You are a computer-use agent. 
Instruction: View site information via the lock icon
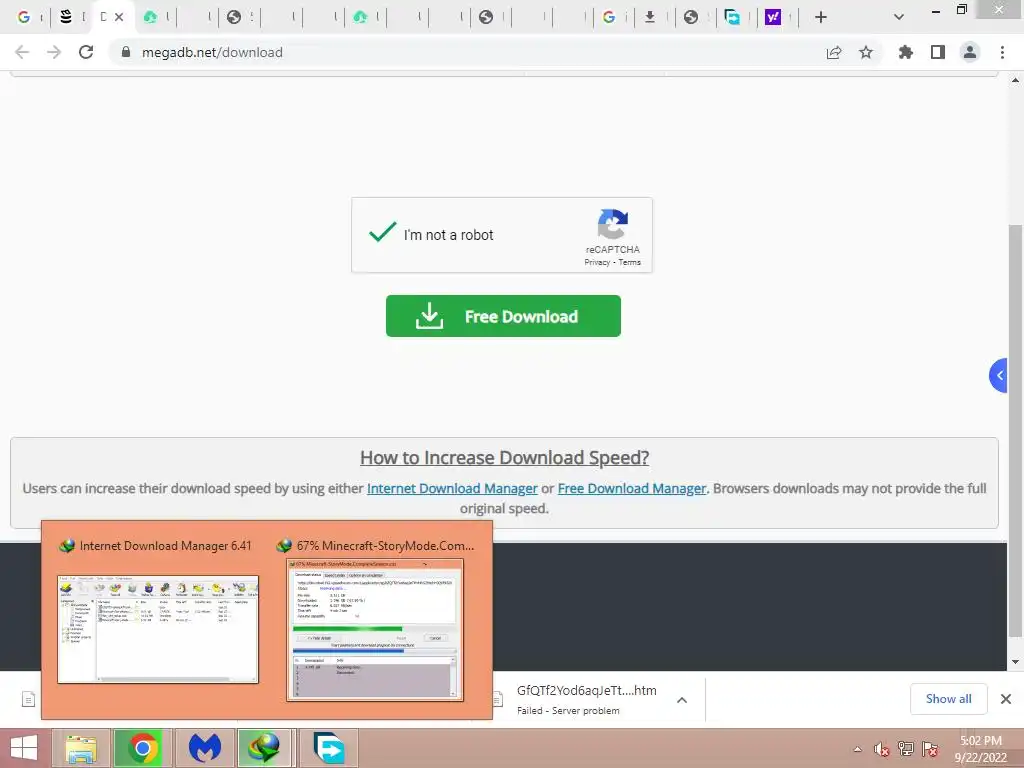(x=126, y=52)
